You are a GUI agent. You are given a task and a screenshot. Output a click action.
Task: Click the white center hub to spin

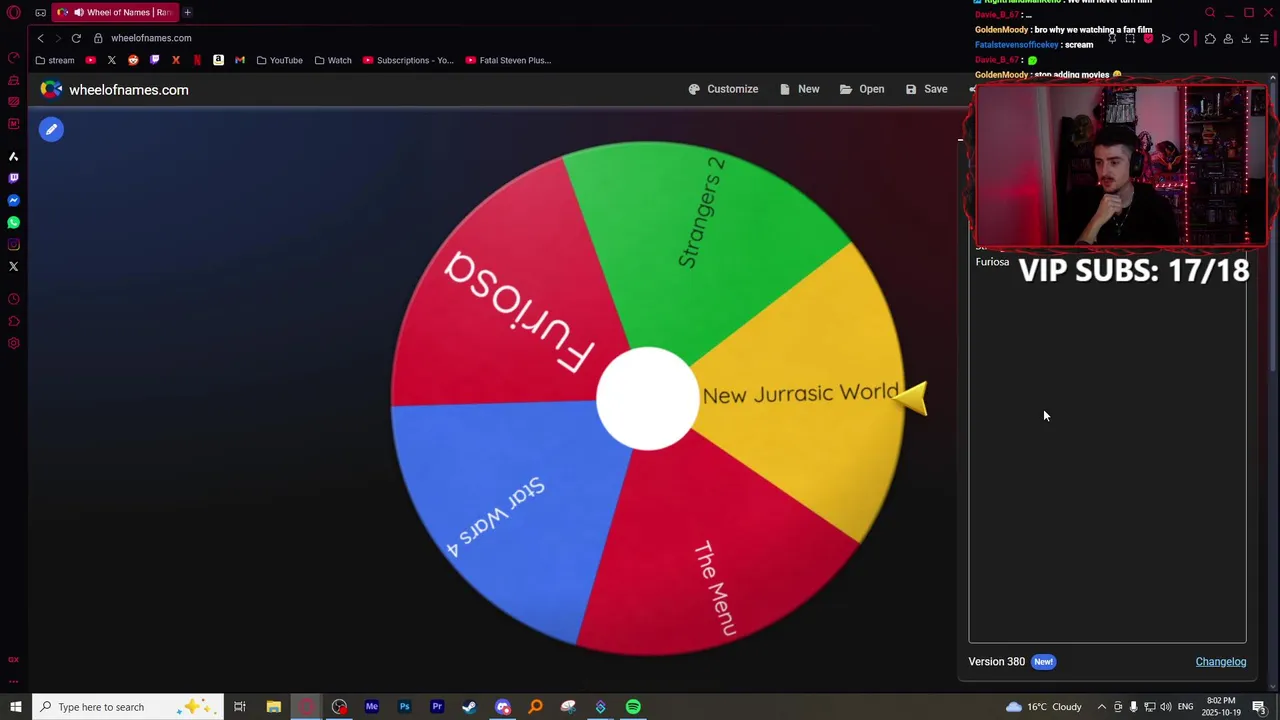647,398
